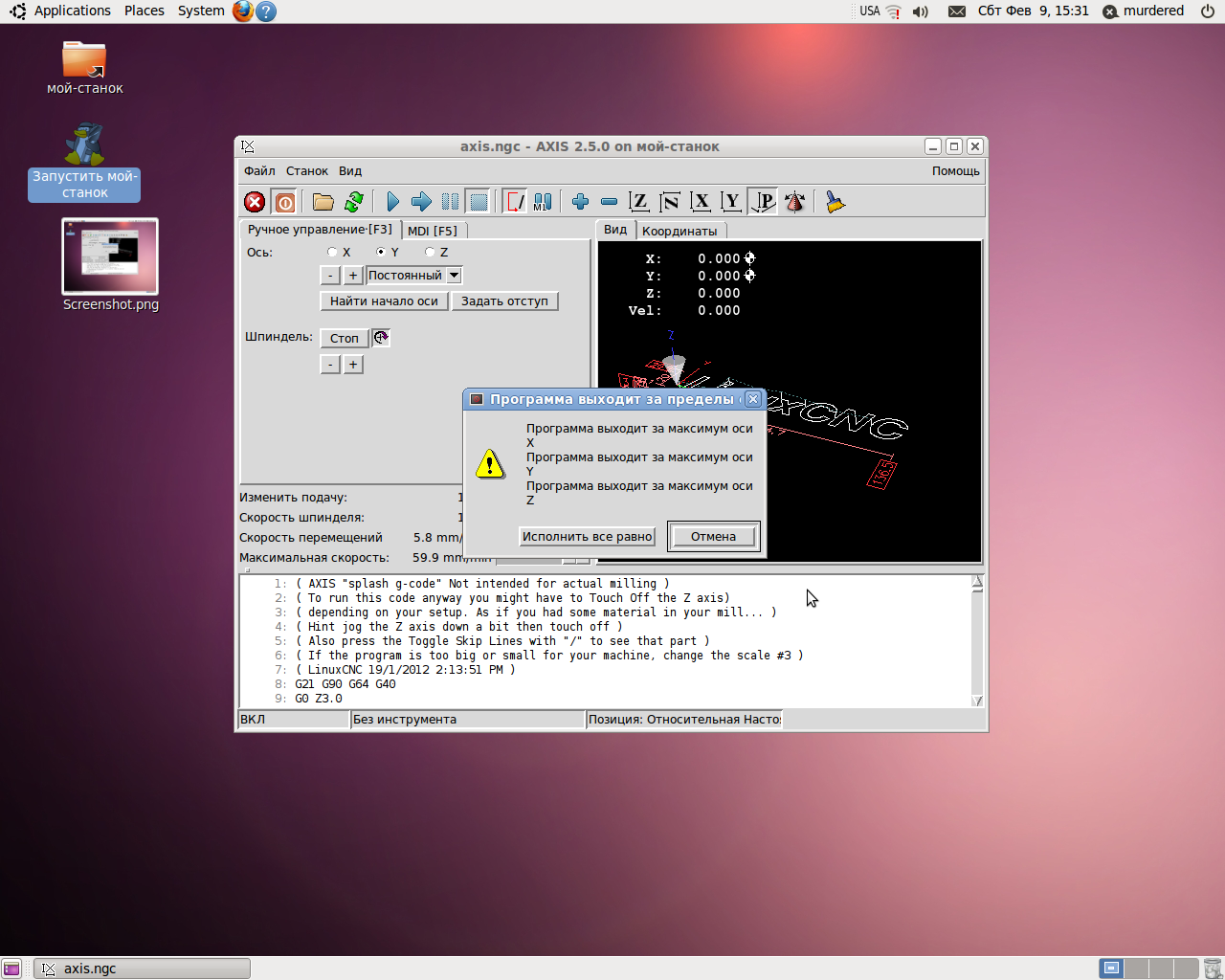Clear live plot with broom icon
The image size is (1225, 980).
tap(835, 202)
